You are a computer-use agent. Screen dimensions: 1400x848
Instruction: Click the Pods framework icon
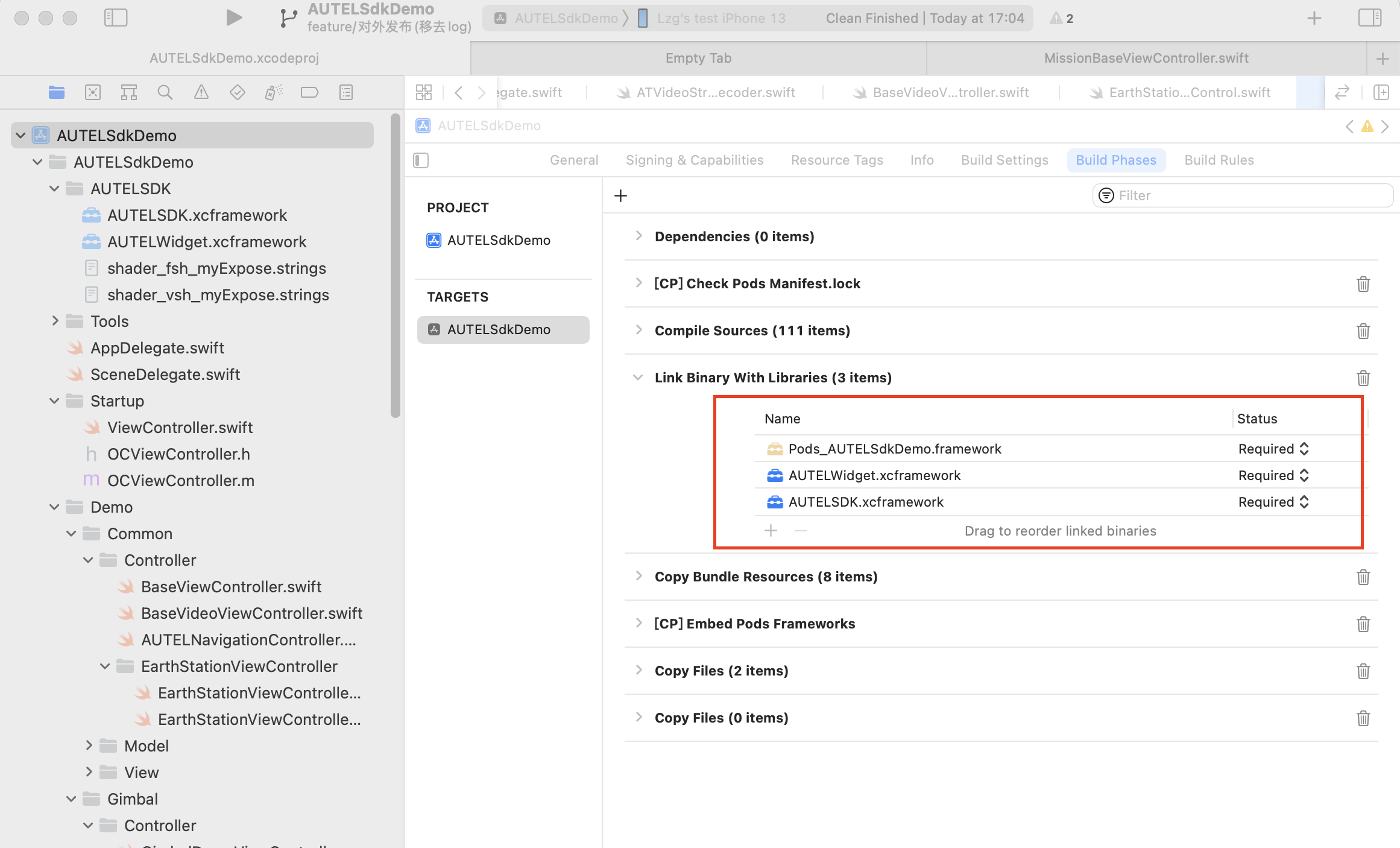[x=774, y=448]
